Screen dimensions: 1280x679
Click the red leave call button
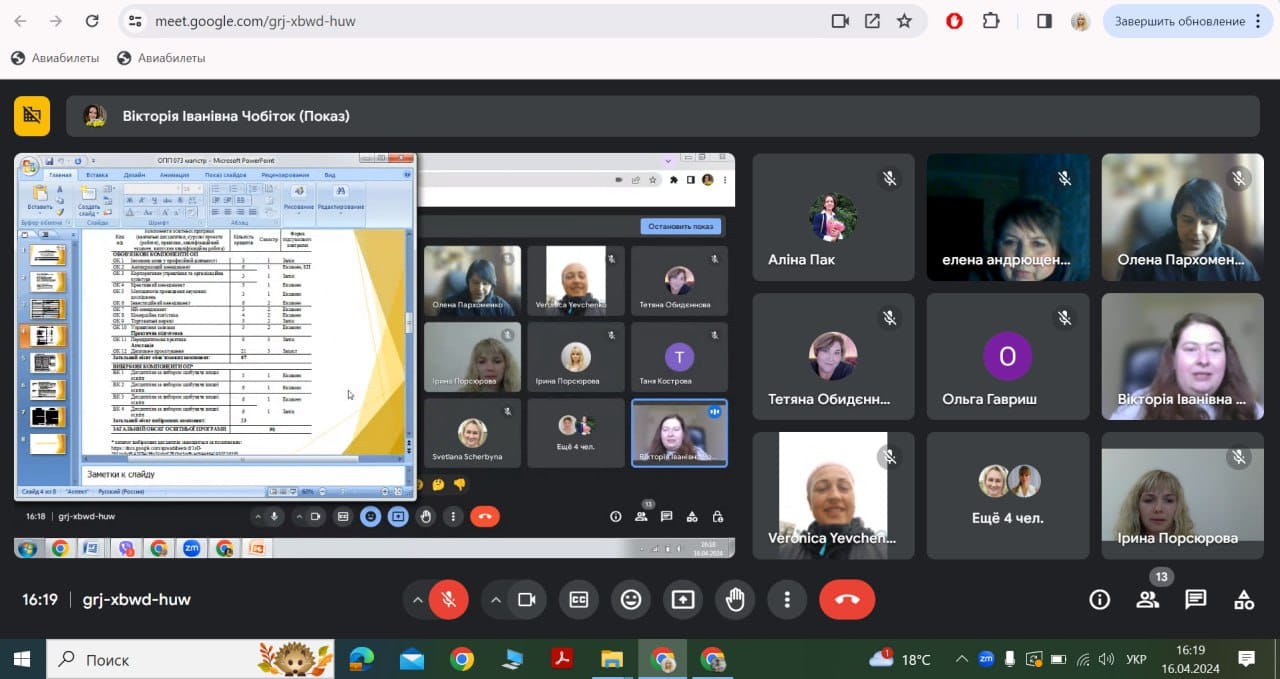coord(847,599)
